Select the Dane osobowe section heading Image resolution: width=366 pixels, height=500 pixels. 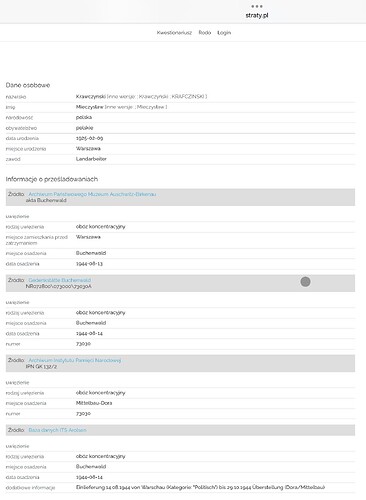click(28, 85)
